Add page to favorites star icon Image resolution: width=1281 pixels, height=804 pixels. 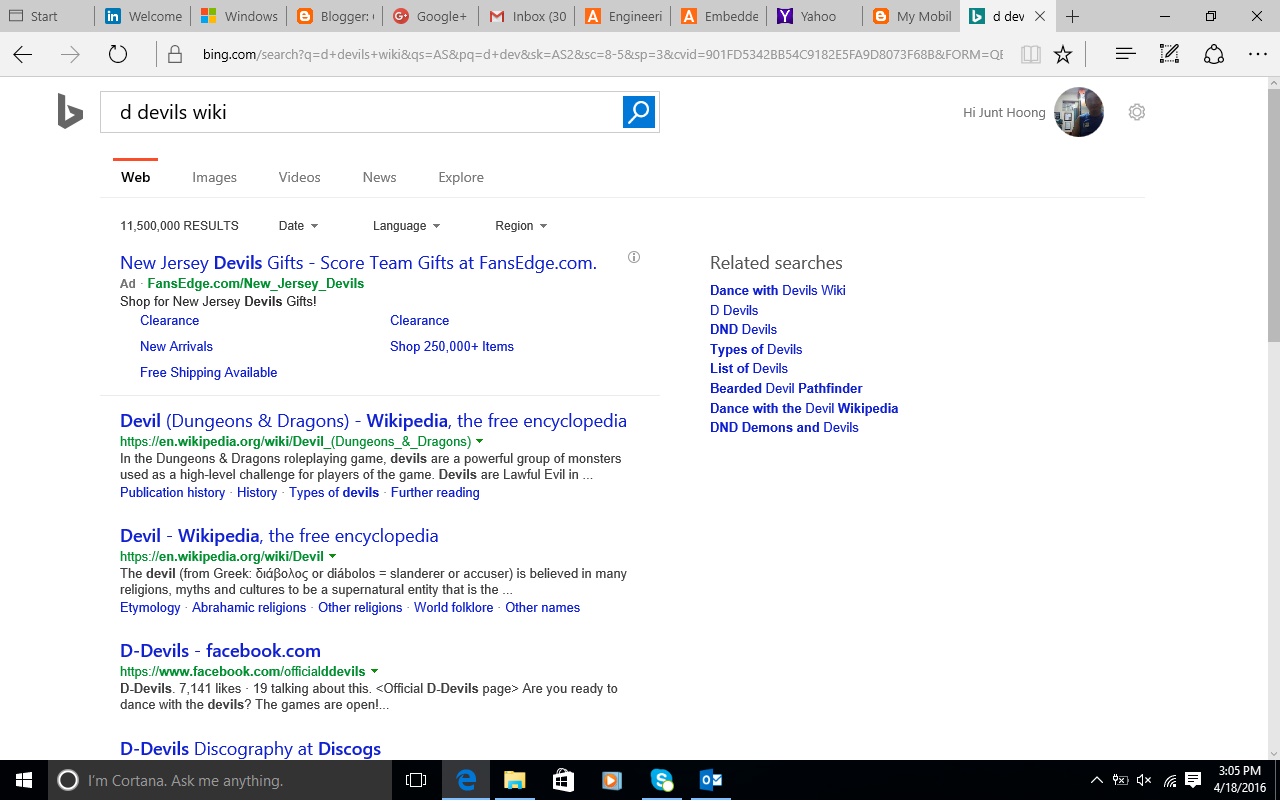1063,54
